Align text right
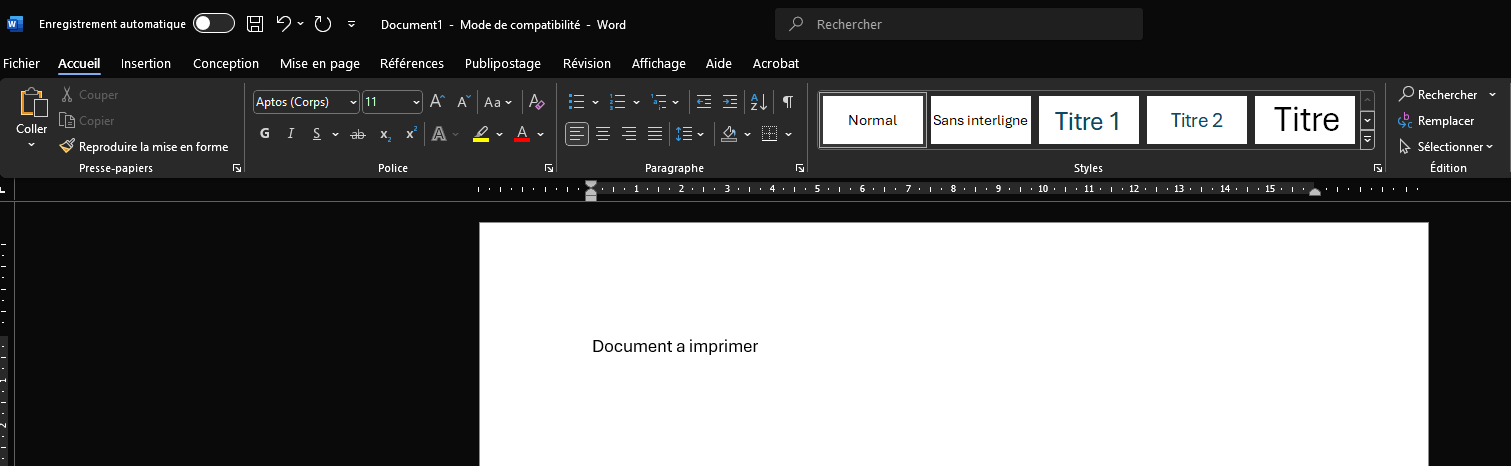 pyautogui.click(x=629, y=134)
